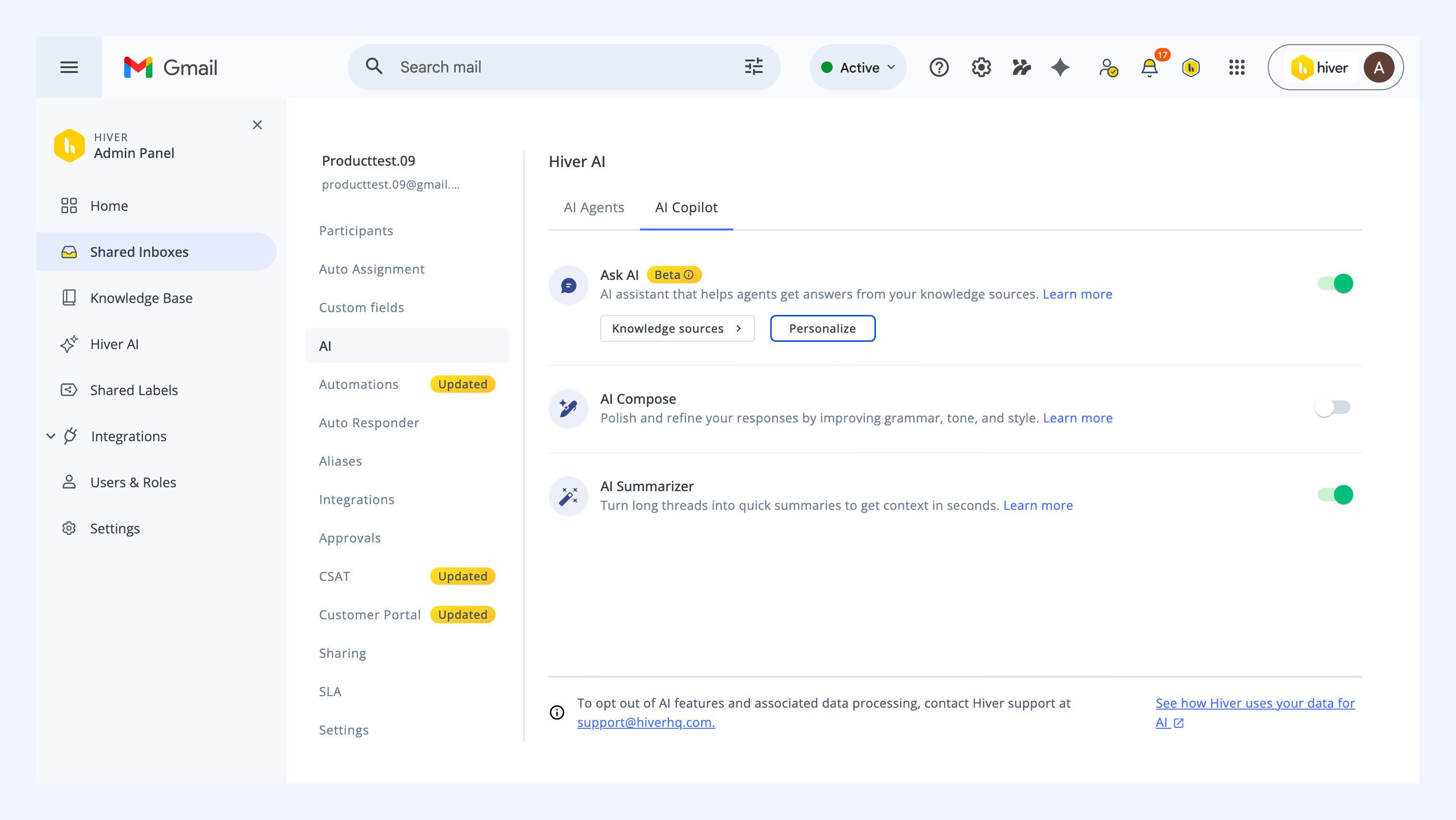Screen dimensions: 1456x820
Task: Click Learn more for Ask AI
Action: coord(1077,294)
